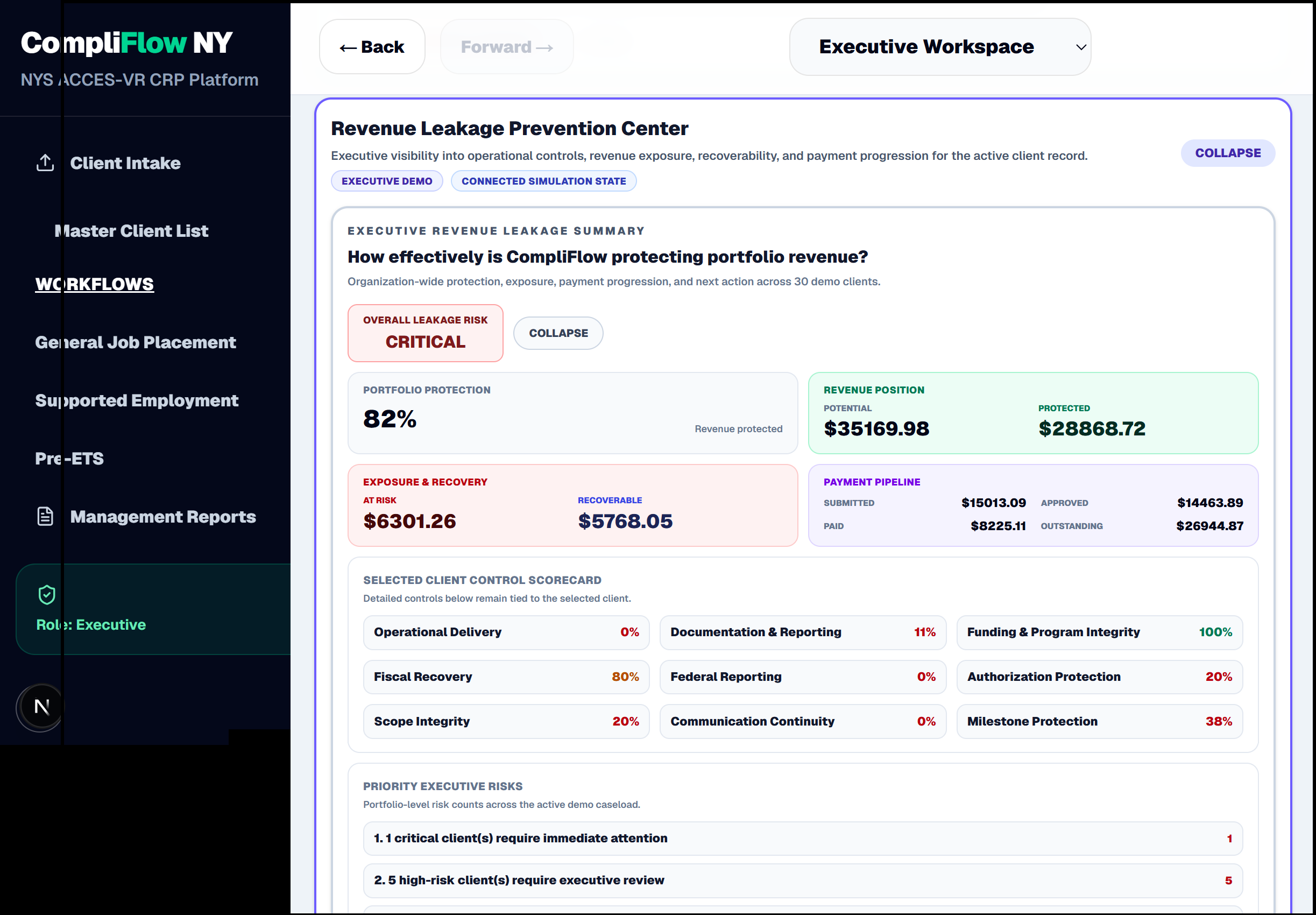Click the Role: Executive label
Viewport: 1316px width, 915px height.
pyautogui.click(x=91, y=624)
